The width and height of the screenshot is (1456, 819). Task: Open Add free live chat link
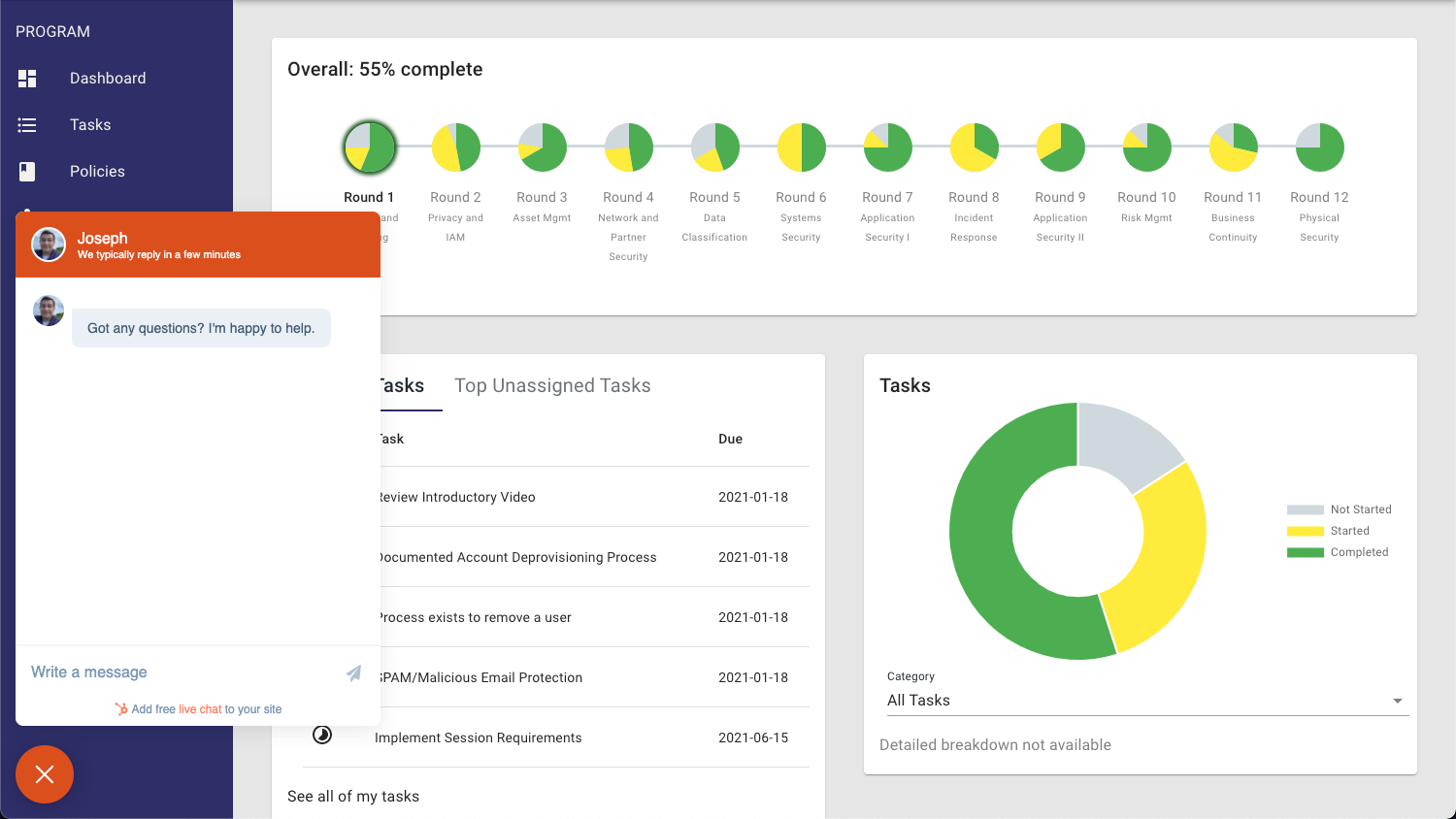tap(199, 709)
